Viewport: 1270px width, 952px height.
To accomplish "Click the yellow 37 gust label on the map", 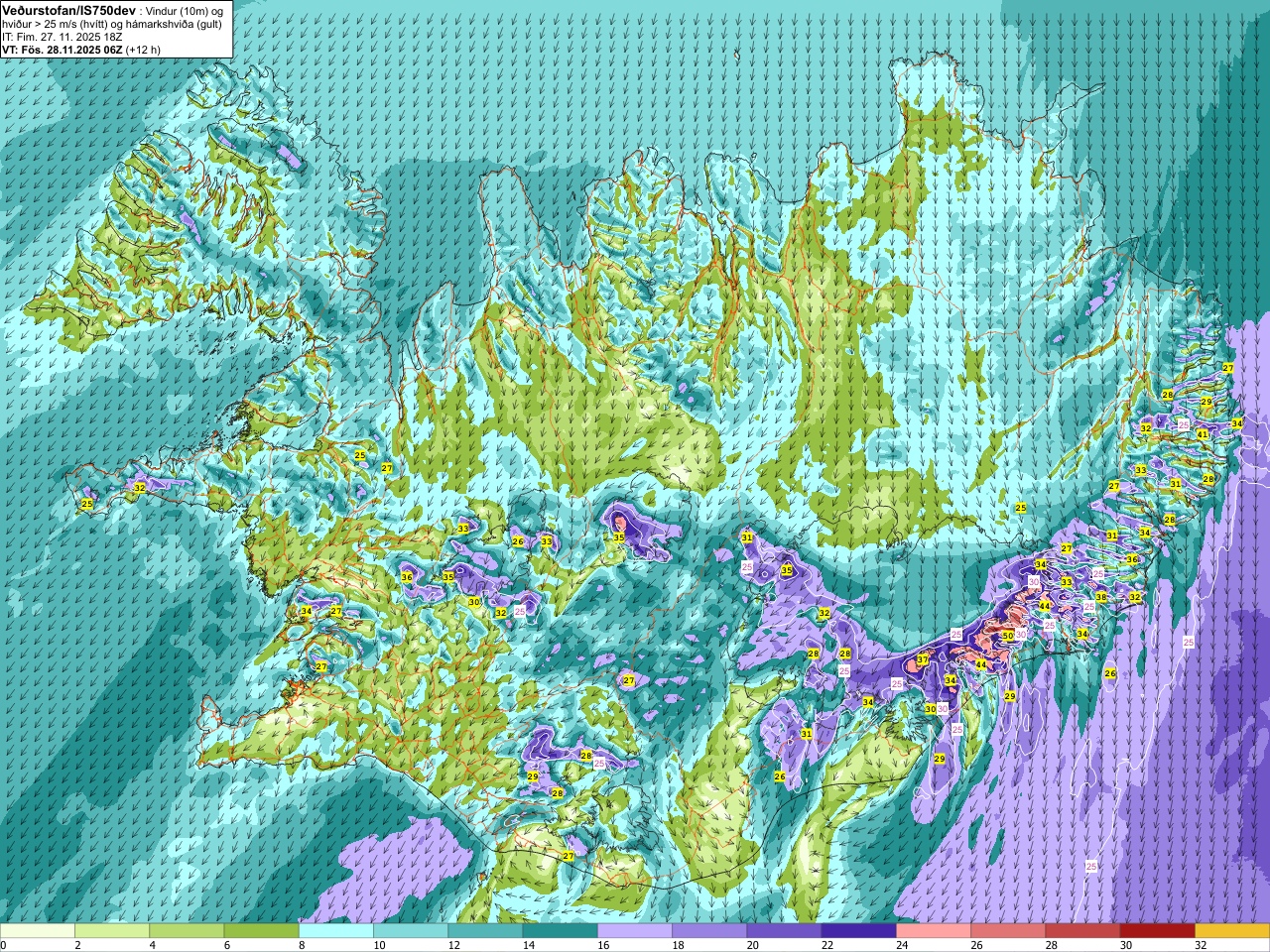I will (923, 659).
